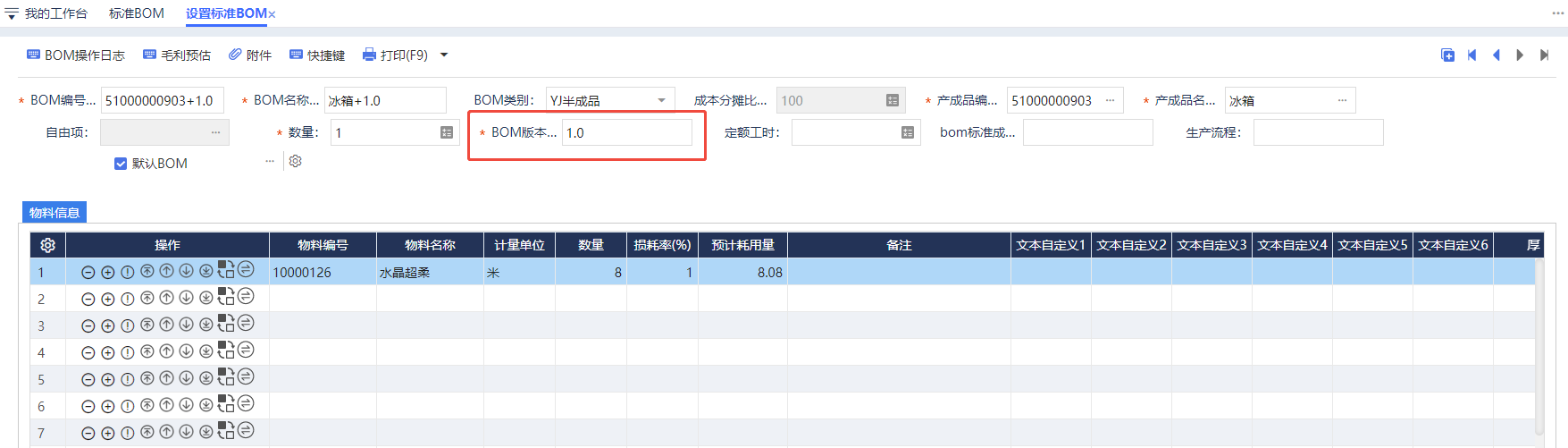Viewport: 1568px width, 448px height.
Task: Select the 物料信息 tab
Action: [x=55, y=213]
